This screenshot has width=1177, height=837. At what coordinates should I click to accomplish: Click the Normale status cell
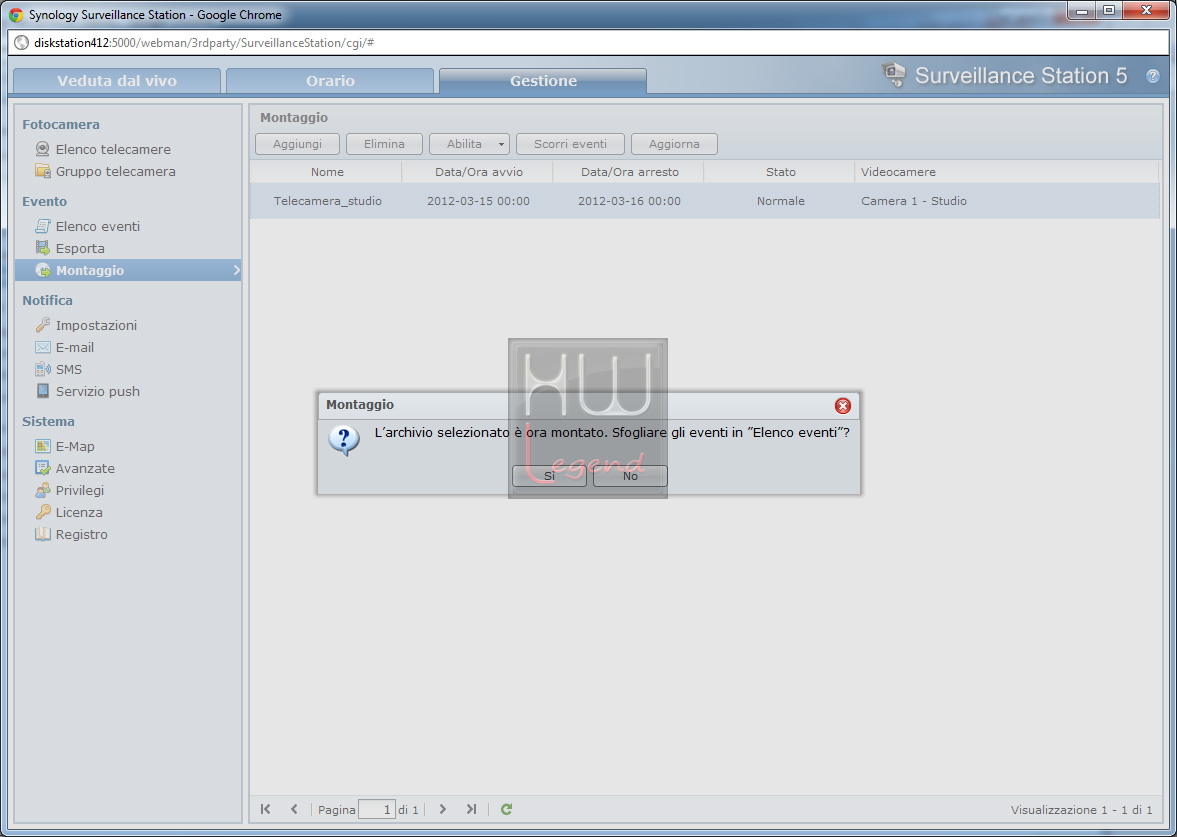click(x=781, y=201)
